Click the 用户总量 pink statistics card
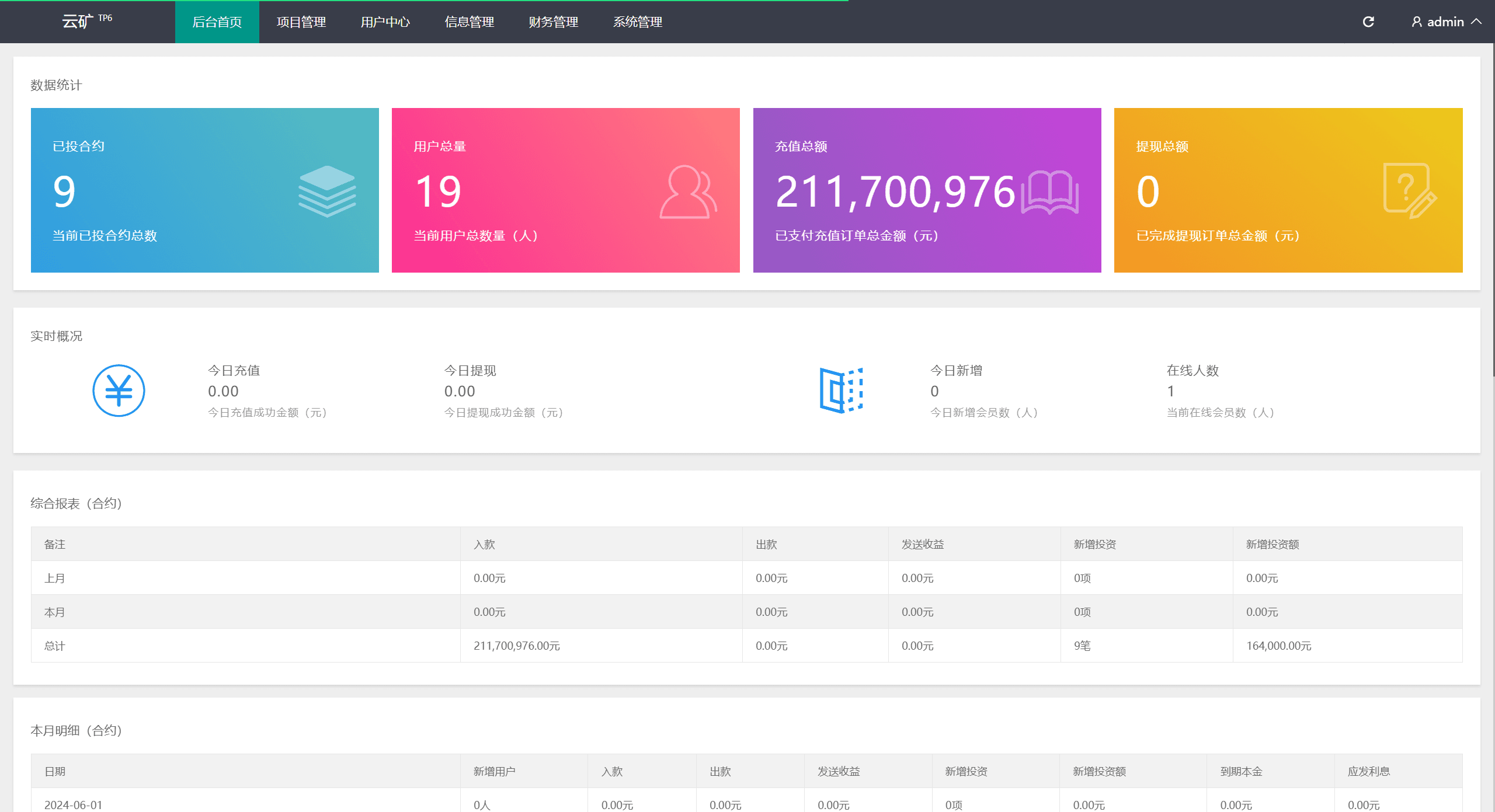The width and height of the screenshot is (1495, 812). 565,190
